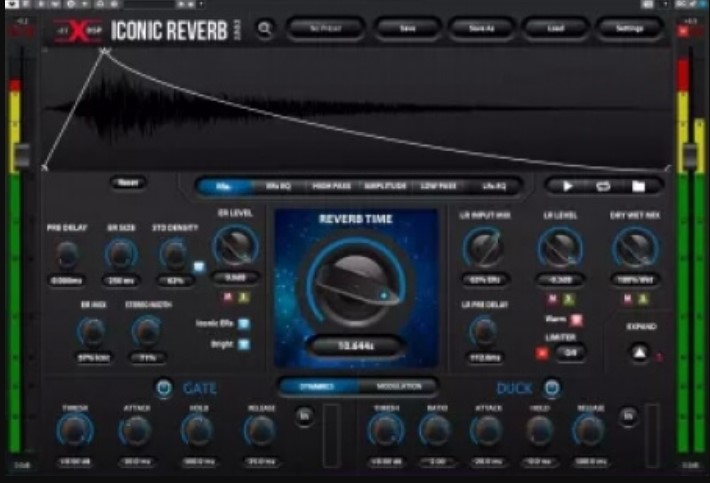Solo the ER Level with S button
Viewport: 710px width, 483px height.
coord(244,297)
